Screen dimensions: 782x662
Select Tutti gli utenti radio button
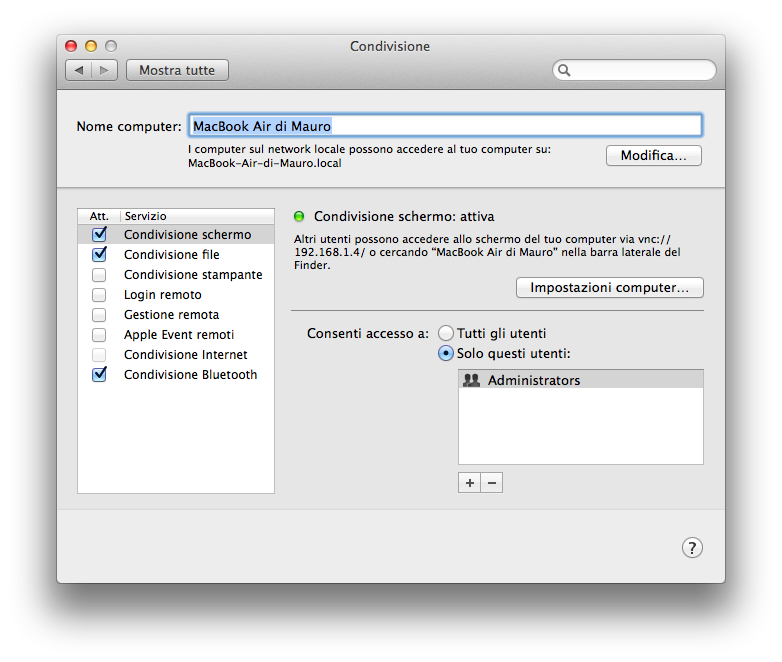(445, 333)
